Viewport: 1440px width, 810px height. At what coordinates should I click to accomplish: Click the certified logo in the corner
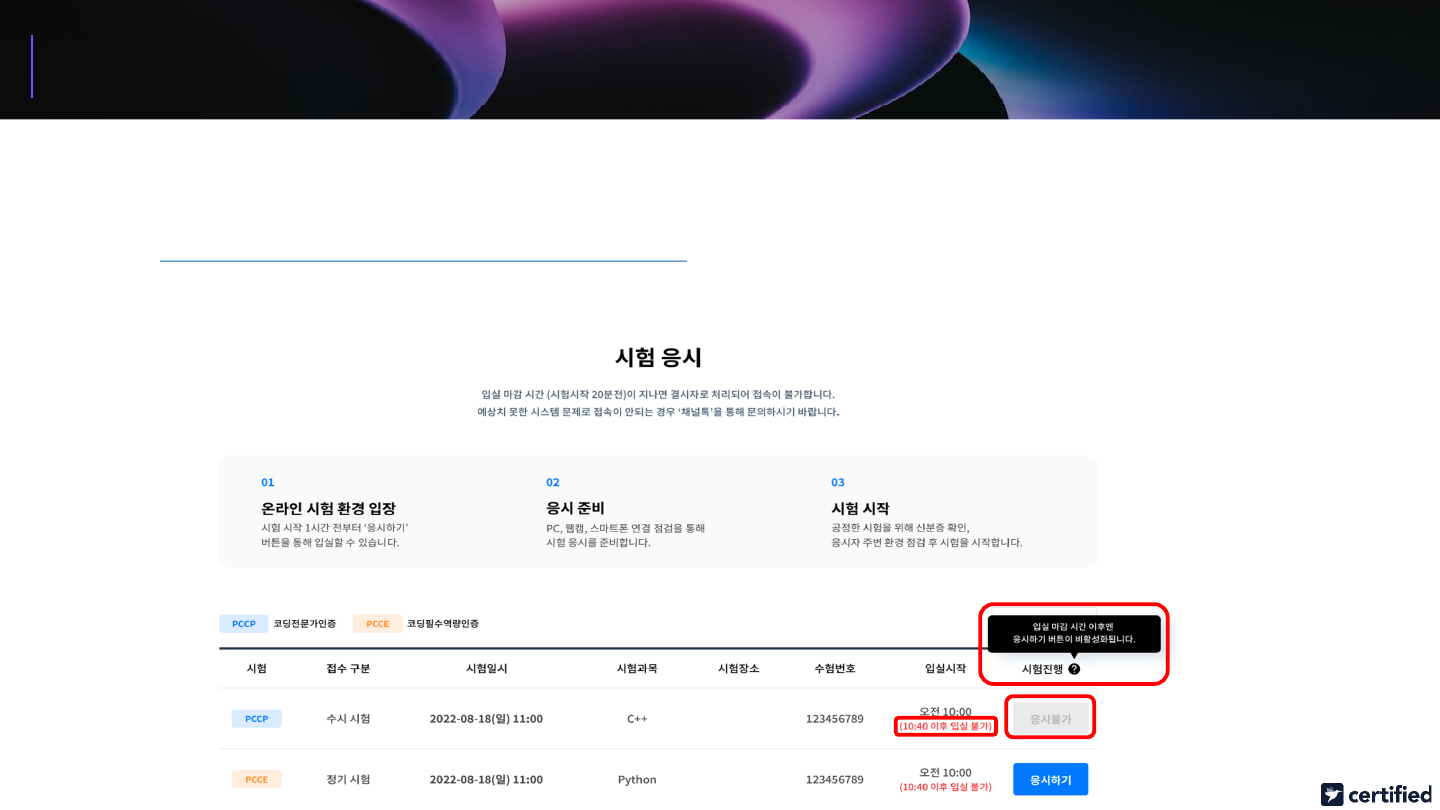click(x=1376, y=794)
